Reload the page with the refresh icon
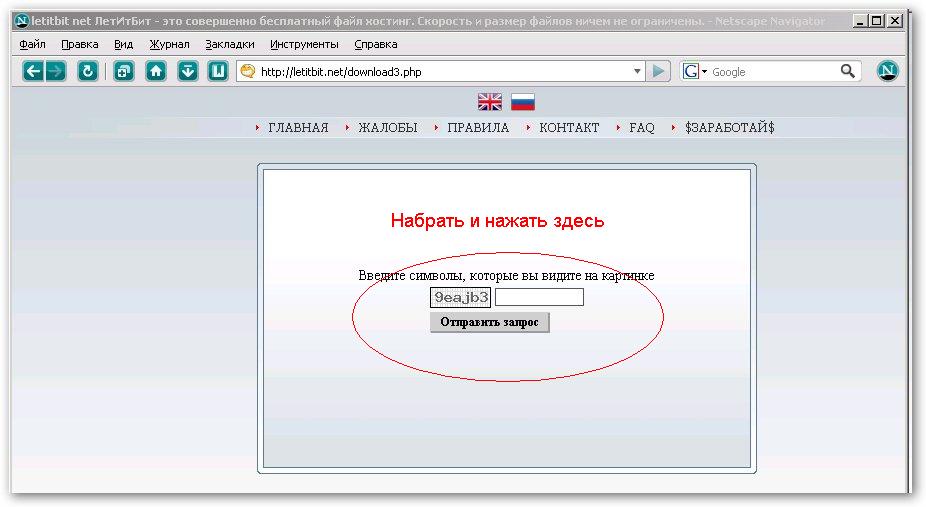The height and width of the screenshot is (507, 926). tap(88, 71)
